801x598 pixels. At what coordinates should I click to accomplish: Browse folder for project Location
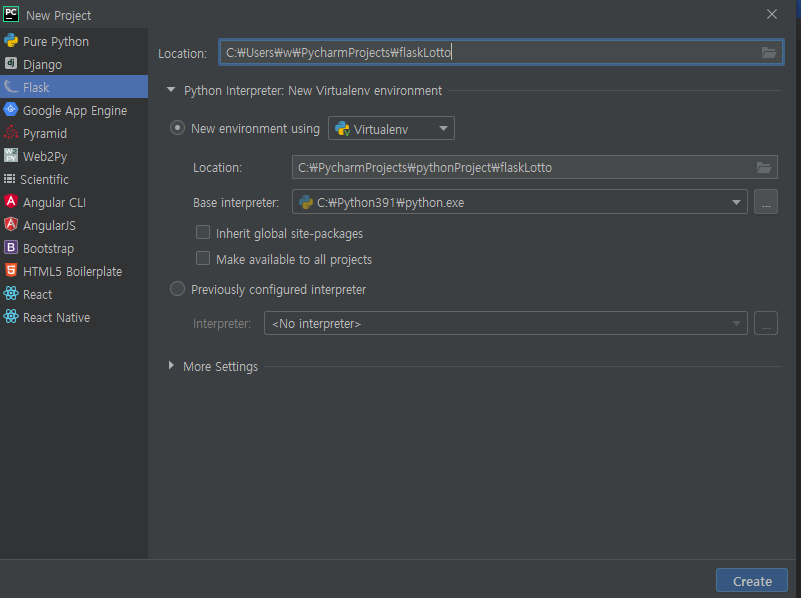tap(769, 52)
